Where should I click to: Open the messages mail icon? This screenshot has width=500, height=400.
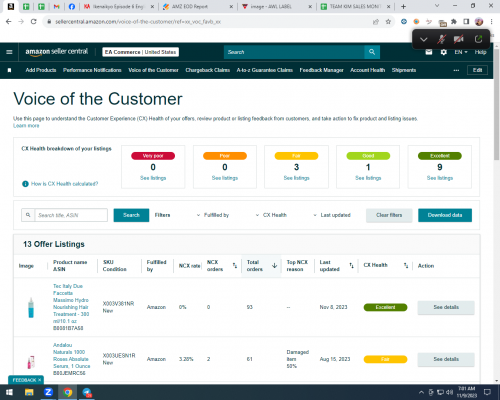[x=429, y=52]
